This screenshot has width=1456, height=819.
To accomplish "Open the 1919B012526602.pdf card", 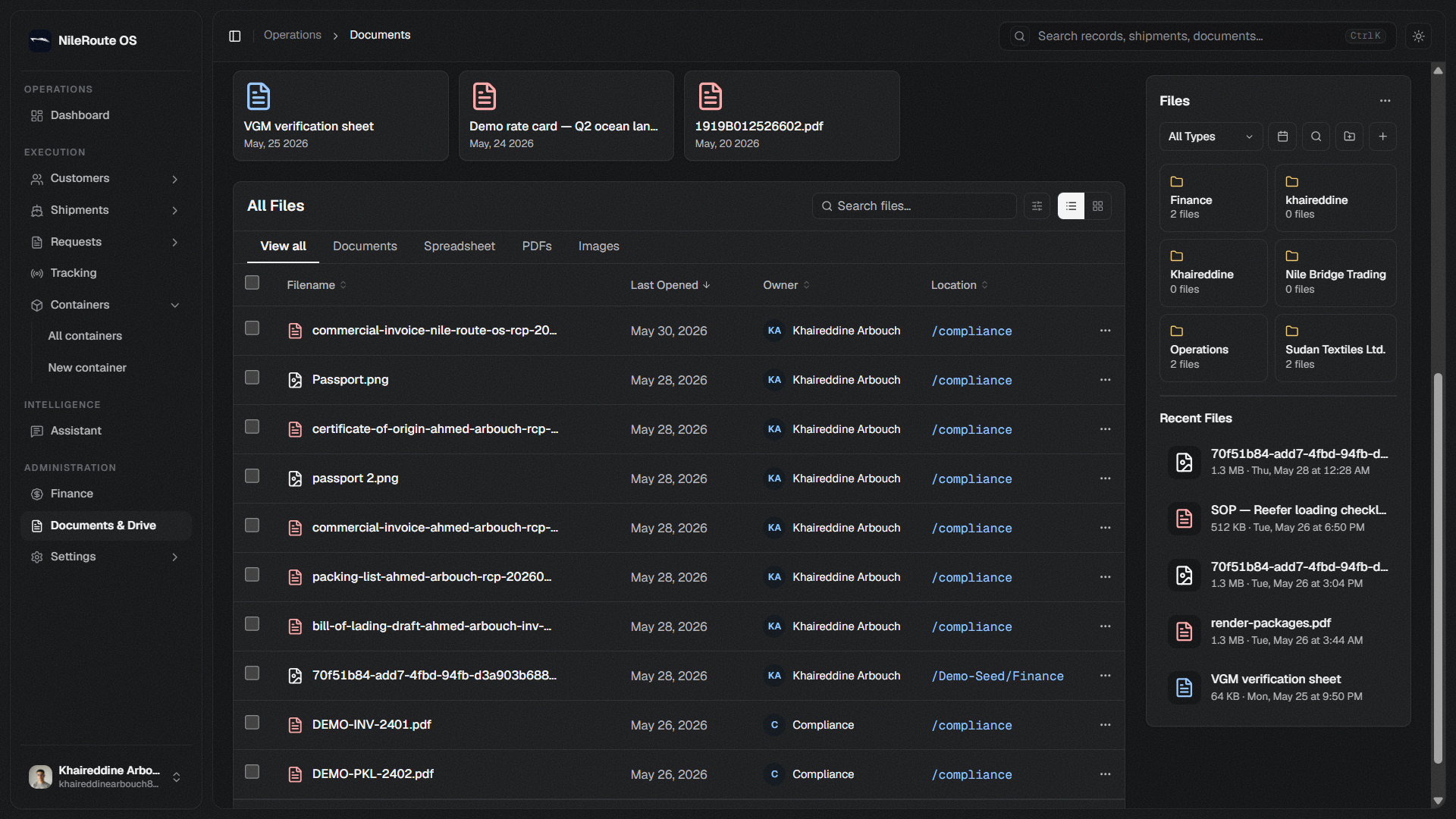I will 792,116.
